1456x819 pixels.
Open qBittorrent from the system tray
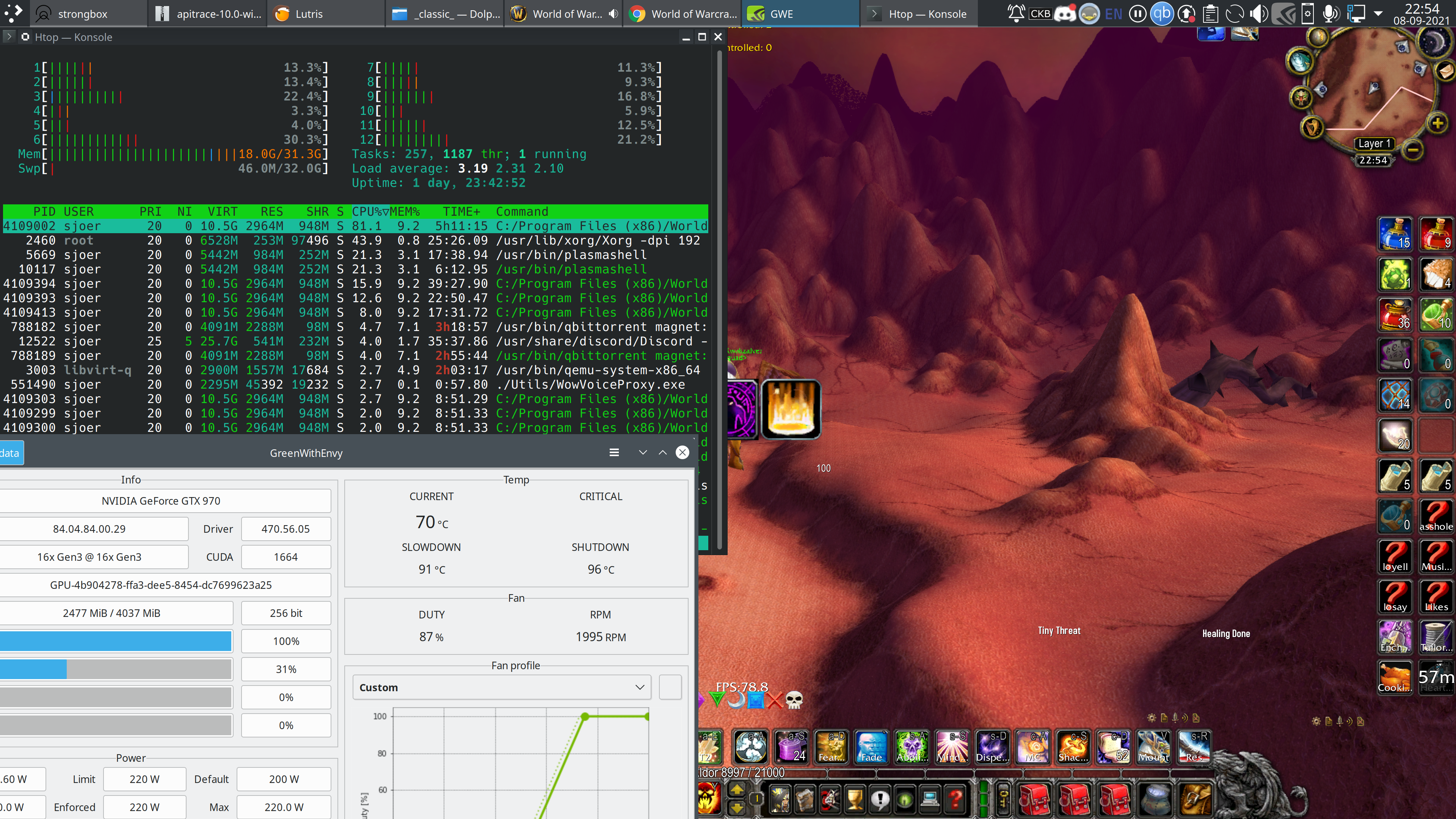(x=1162, y=14)
